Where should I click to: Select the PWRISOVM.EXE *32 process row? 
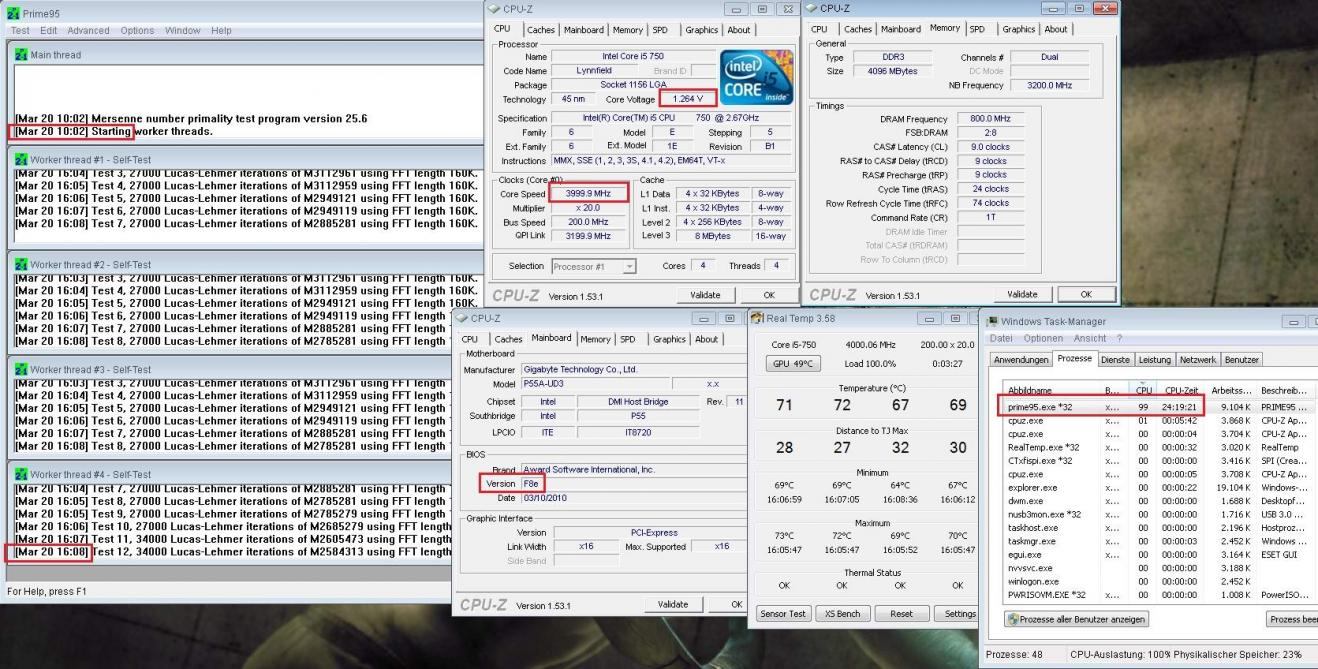1158,594
